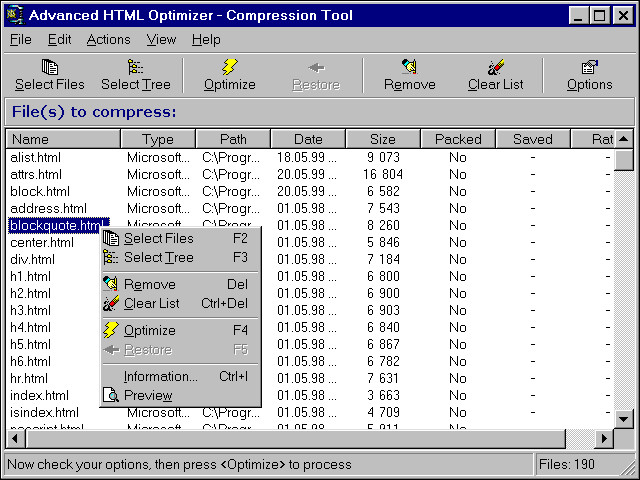
Task: Click the size value 7 631
Action: 383,378
